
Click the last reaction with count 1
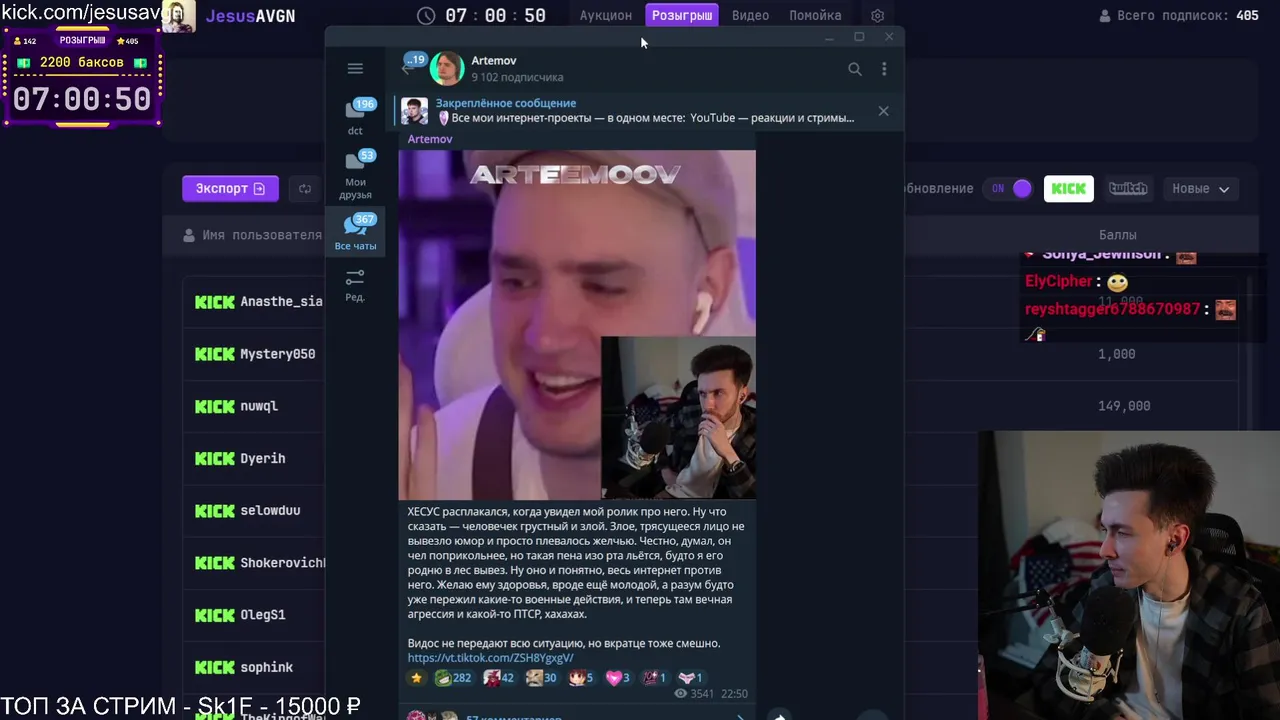click(x=691, y=678)
